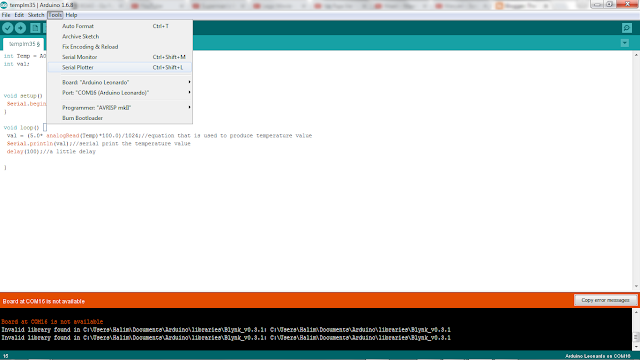The image size is (640, 360).
Task: Select Fix Encoding & Reload
Action: [119, 47]
